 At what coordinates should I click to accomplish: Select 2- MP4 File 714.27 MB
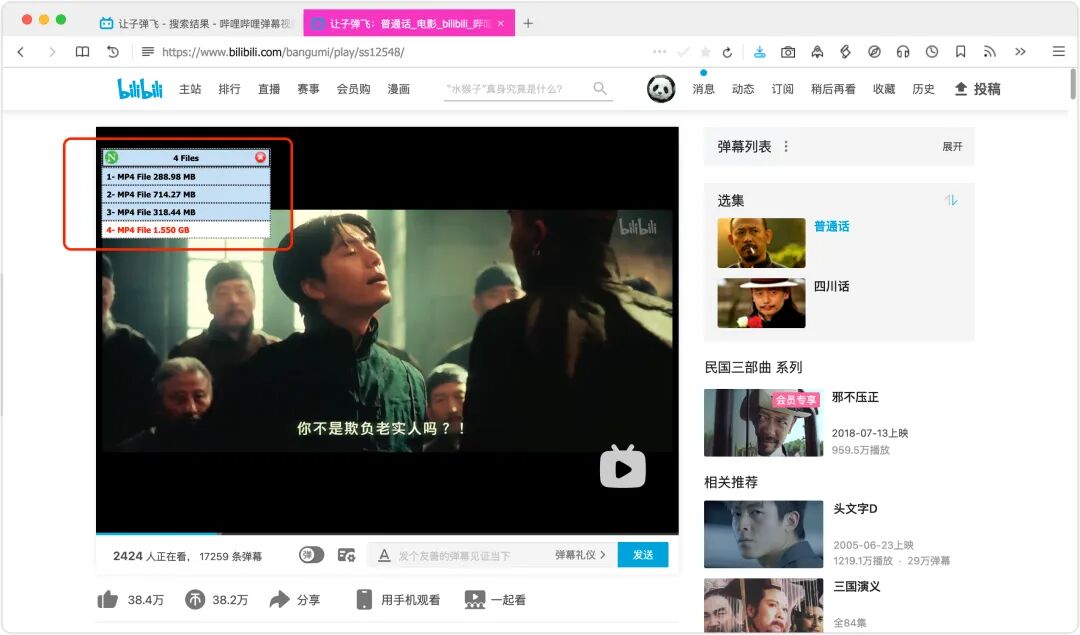click(185, 195)
